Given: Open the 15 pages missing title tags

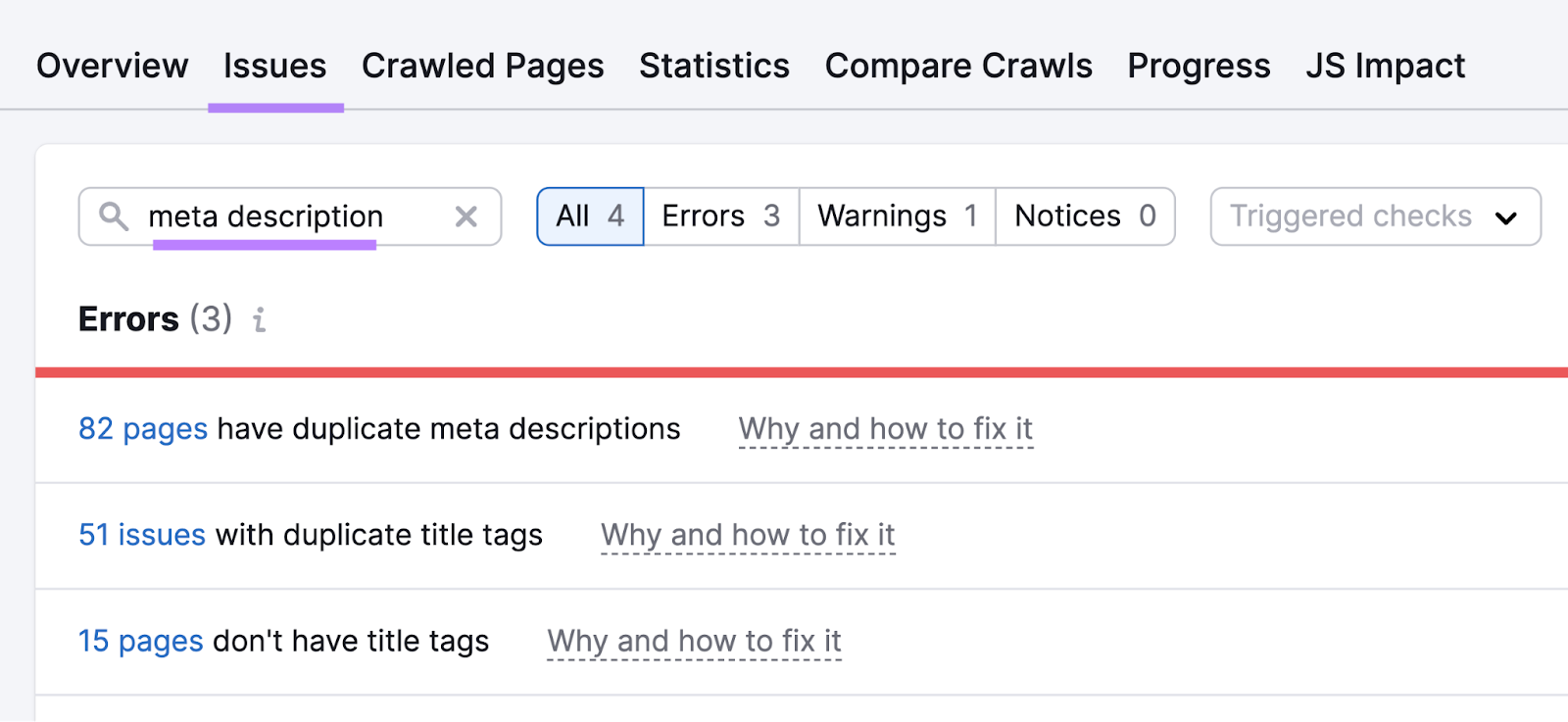Looking at the screenshot, I should coord(139,641).
